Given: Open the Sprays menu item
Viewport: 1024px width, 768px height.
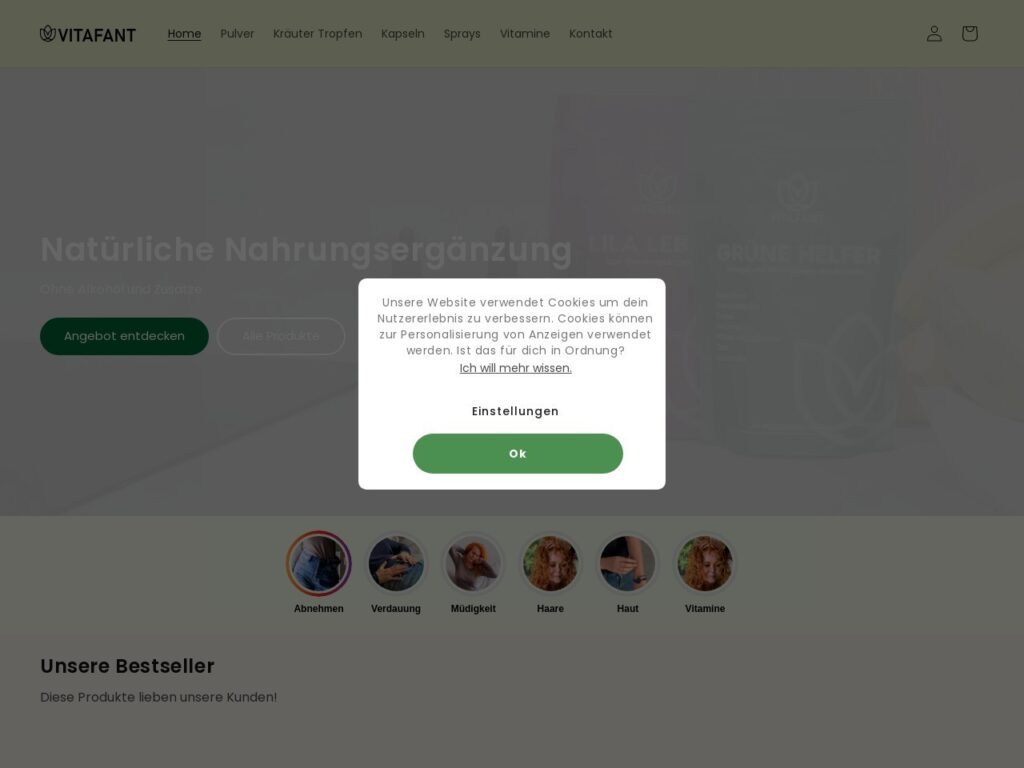Looking at the screenshot, I should click(462, 33).
